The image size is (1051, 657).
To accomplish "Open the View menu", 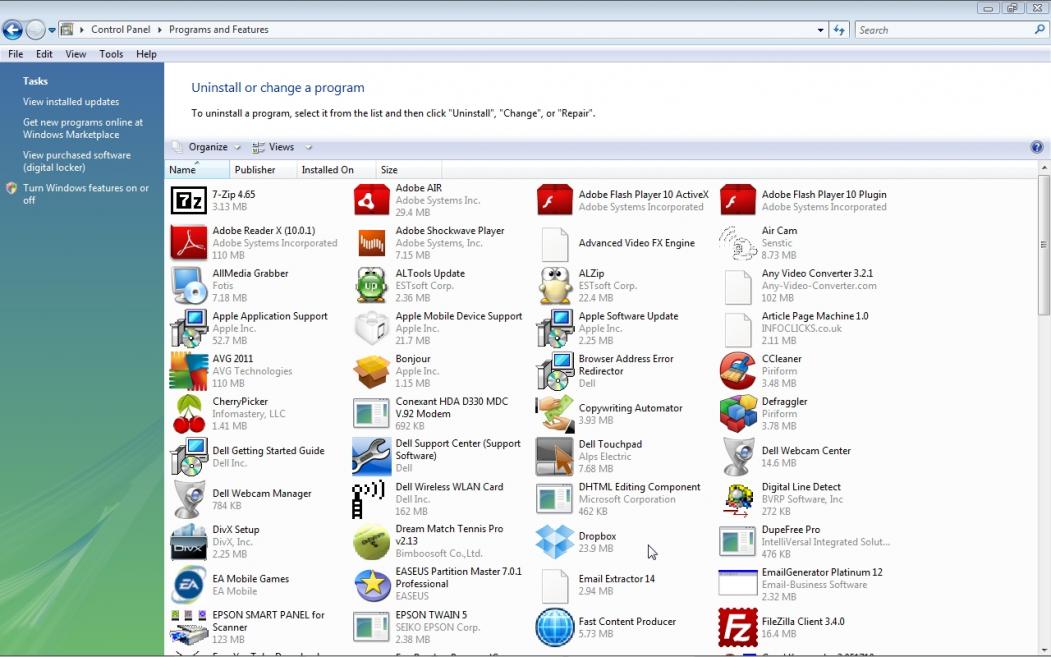I will (76, 54).
